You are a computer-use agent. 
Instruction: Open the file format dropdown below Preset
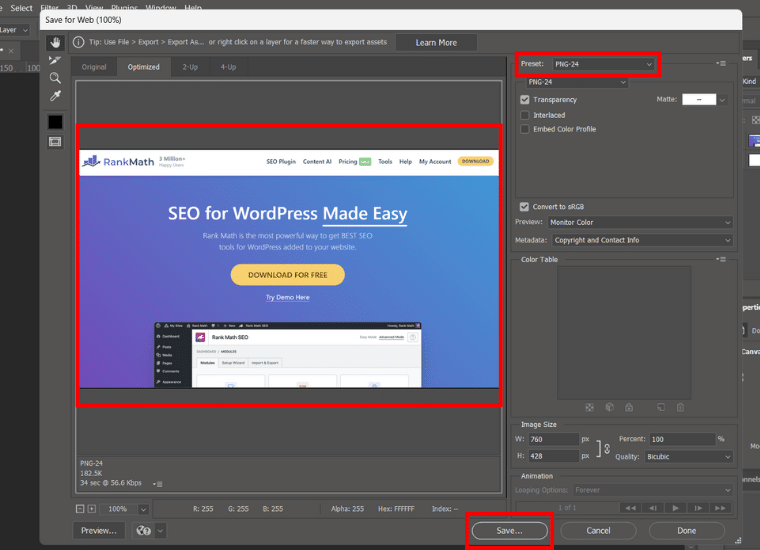coord(577,82)
